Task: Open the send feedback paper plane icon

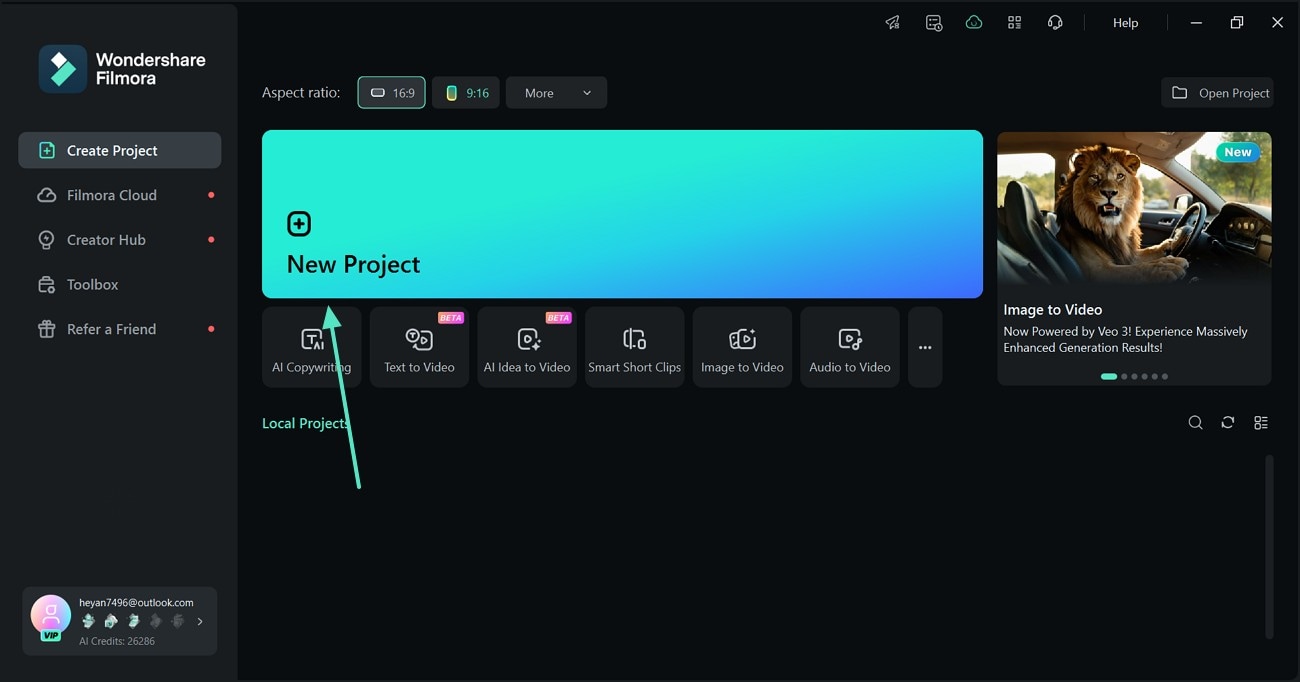Action: pos(893,23)
